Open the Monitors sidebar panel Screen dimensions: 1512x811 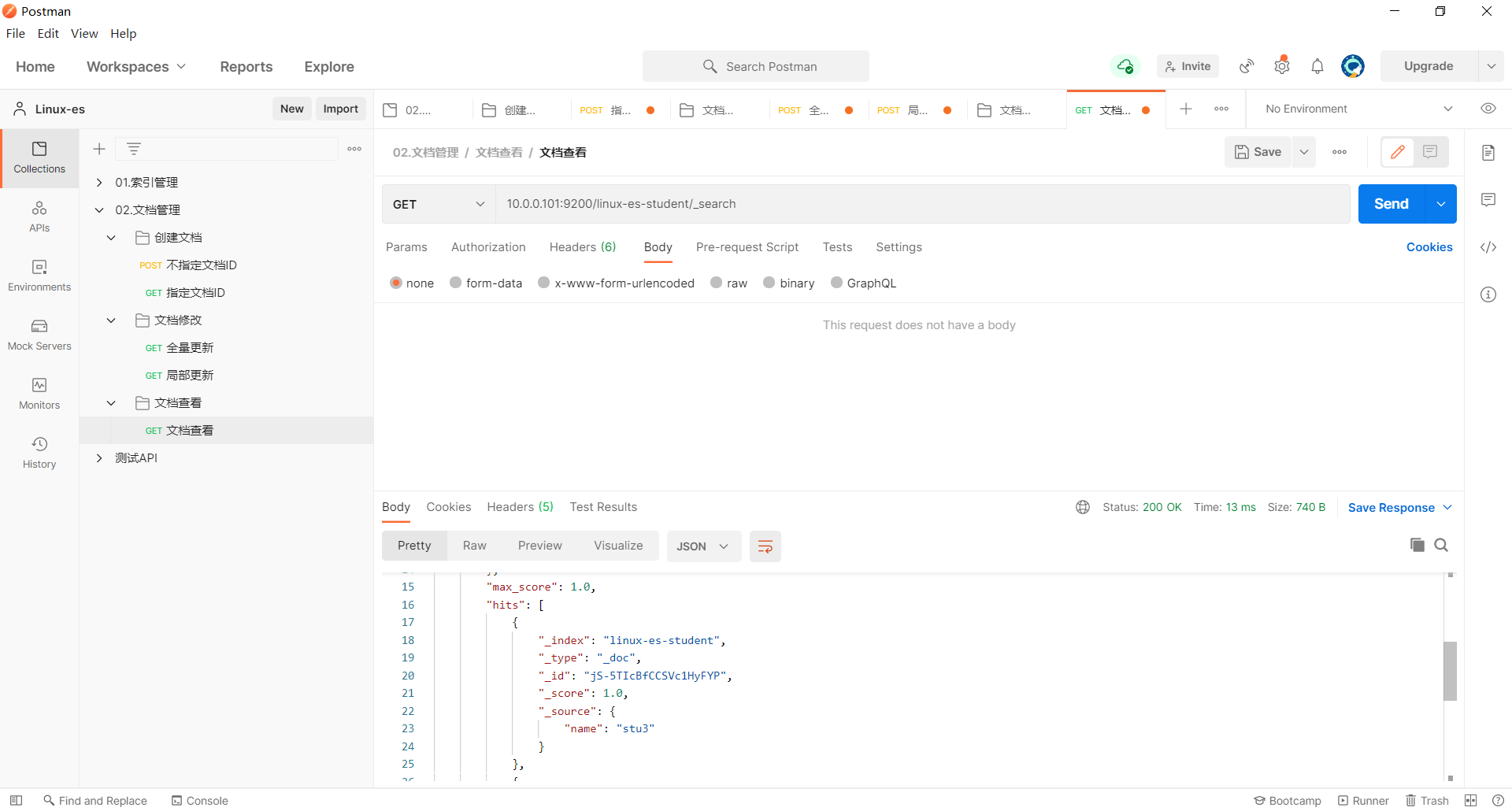tap(39, 394)
